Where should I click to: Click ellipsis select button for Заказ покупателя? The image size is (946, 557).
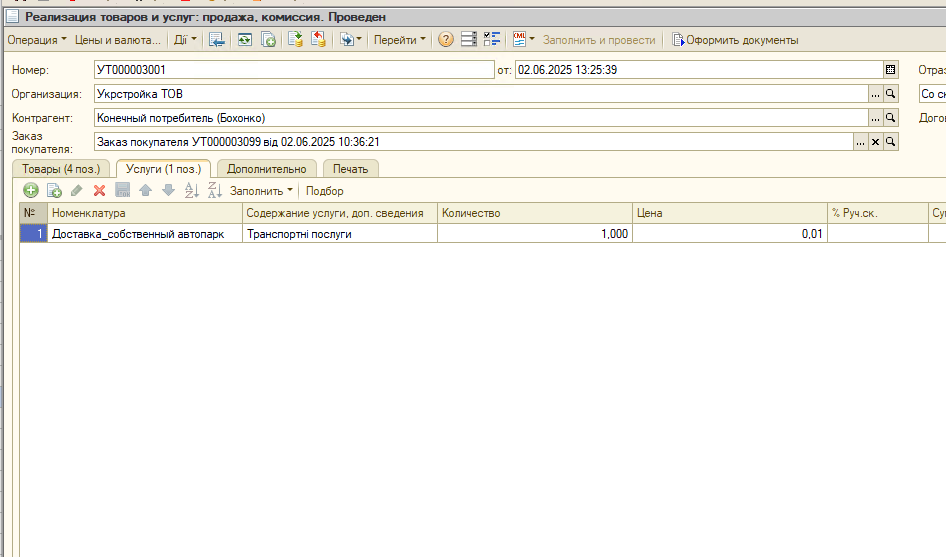coord(860,142)
